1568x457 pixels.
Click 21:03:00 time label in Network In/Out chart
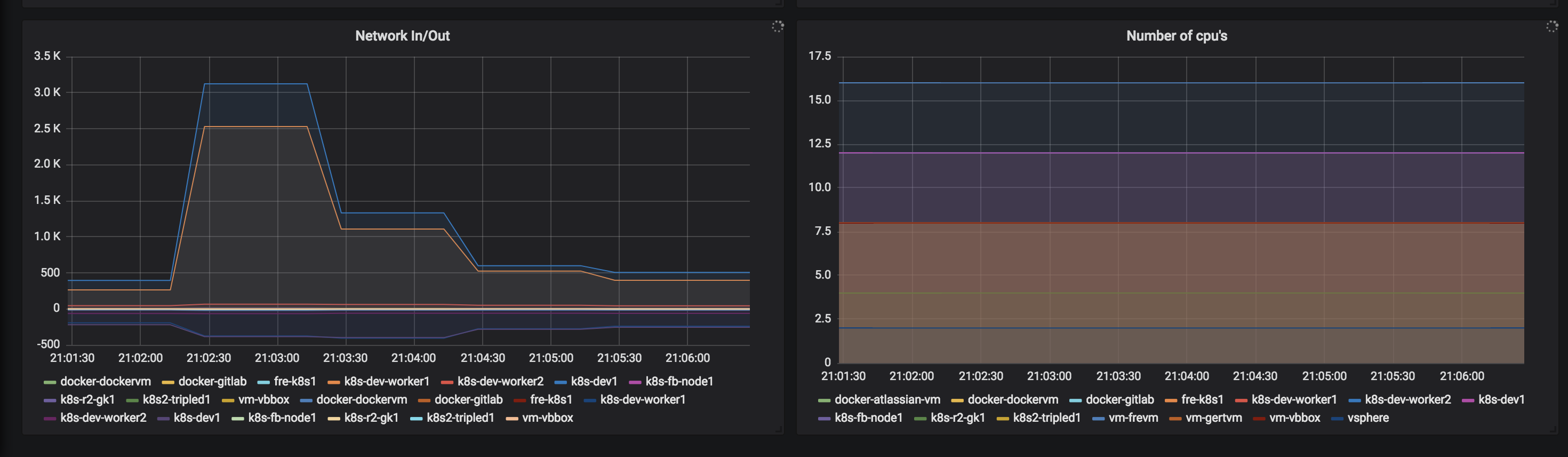277,358
